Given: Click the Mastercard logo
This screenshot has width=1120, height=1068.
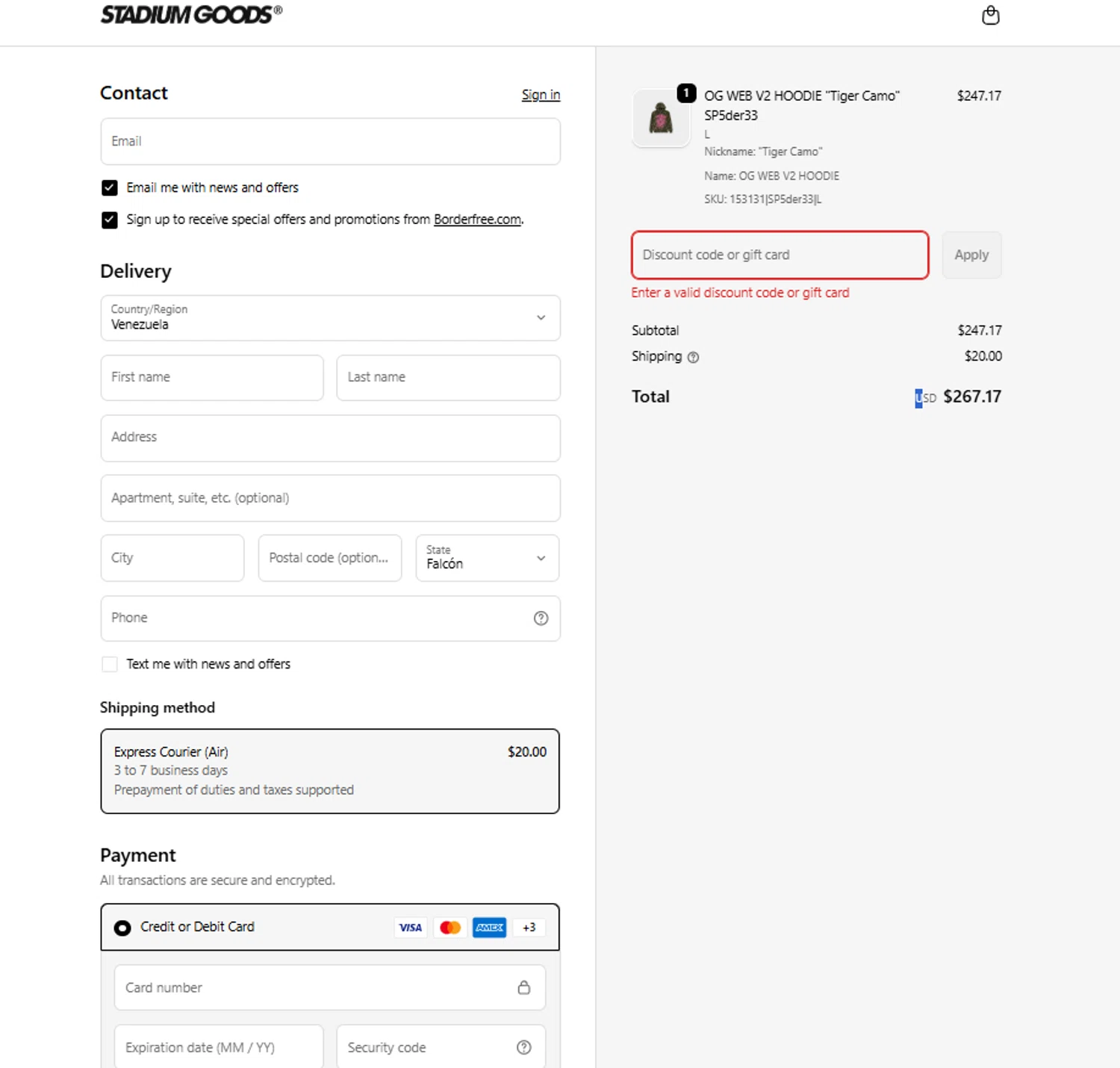Looking at the screenshot, I should coord(450,928).
